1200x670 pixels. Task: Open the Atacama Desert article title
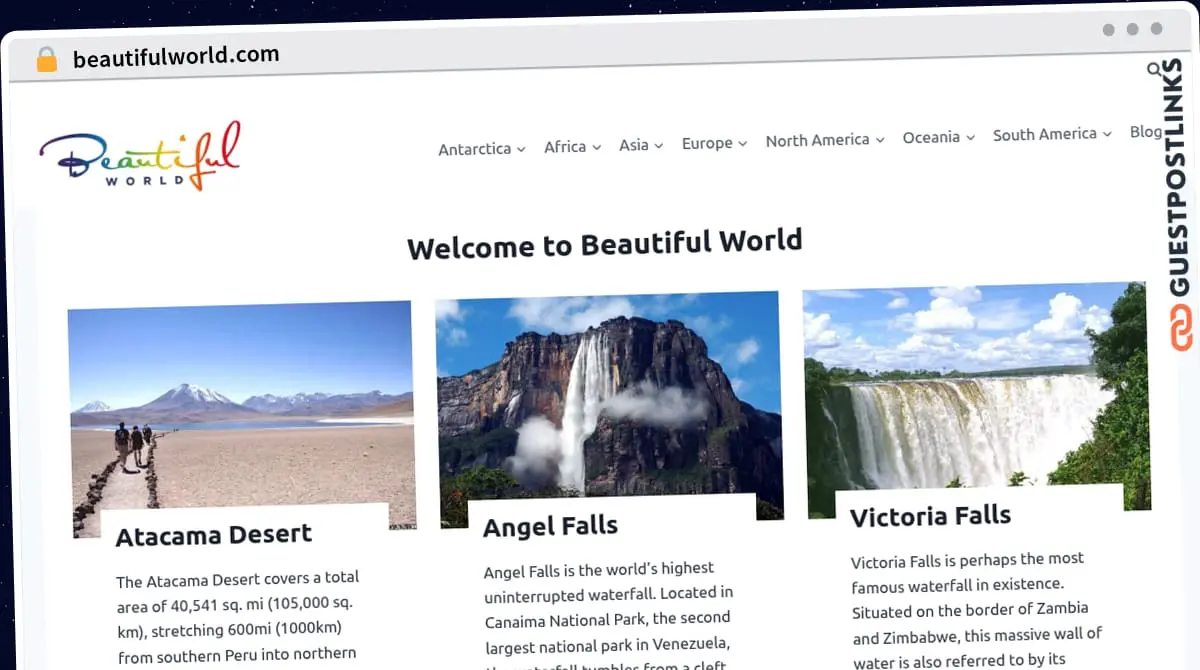pos(214,535)
